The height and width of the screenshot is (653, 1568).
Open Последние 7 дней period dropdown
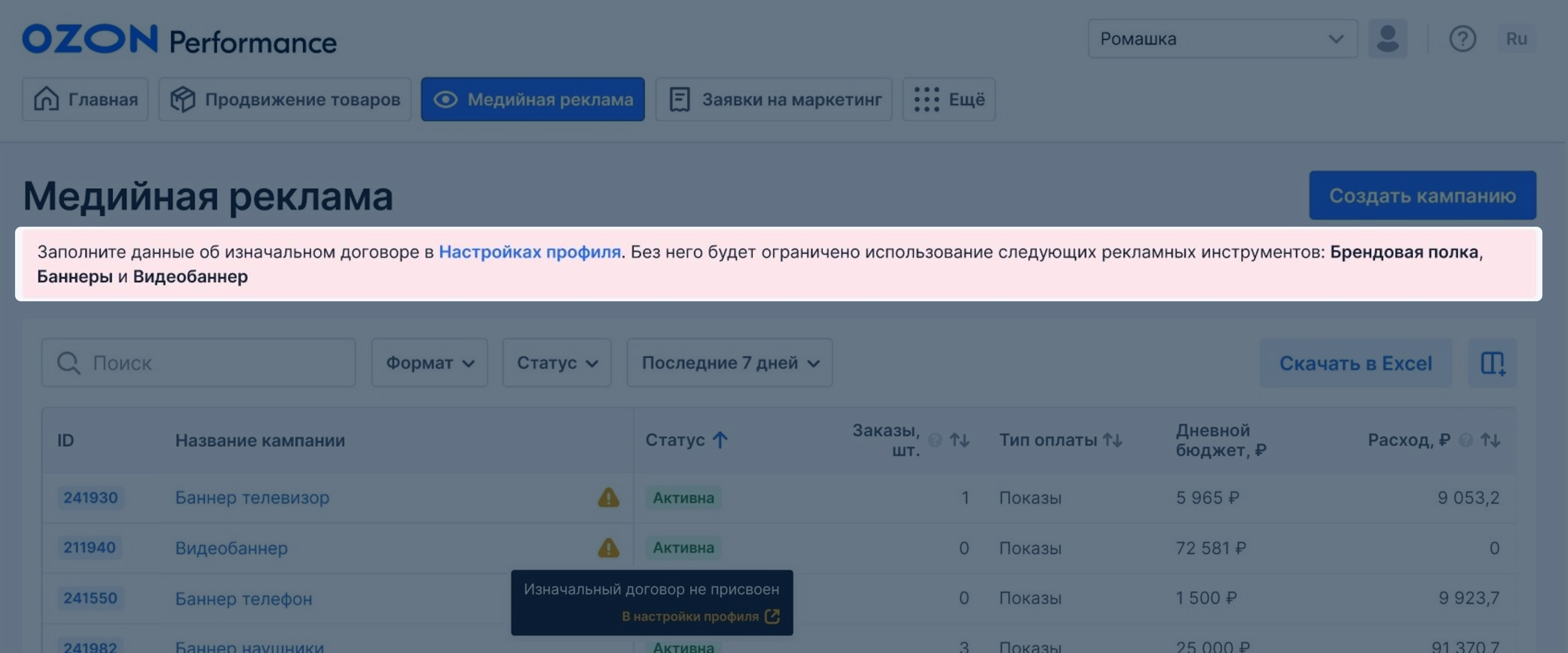click(730, 363)
